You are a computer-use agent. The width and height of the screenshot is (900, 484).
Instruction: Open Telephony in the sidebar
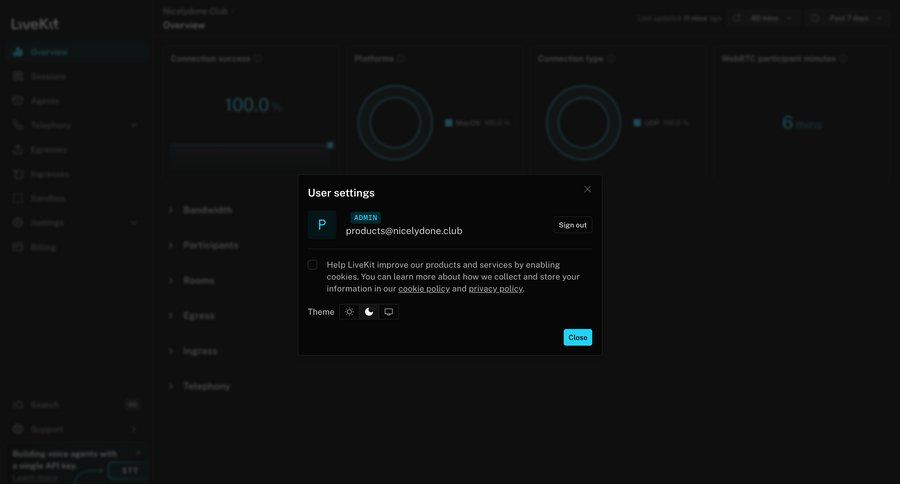tap(75, 125)
